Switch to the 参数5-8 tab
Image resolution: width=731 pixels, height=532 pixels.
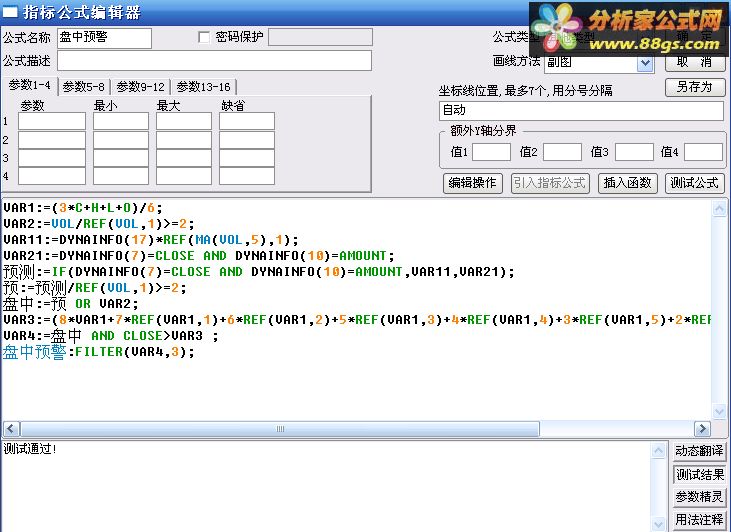[x=83, y=87]
